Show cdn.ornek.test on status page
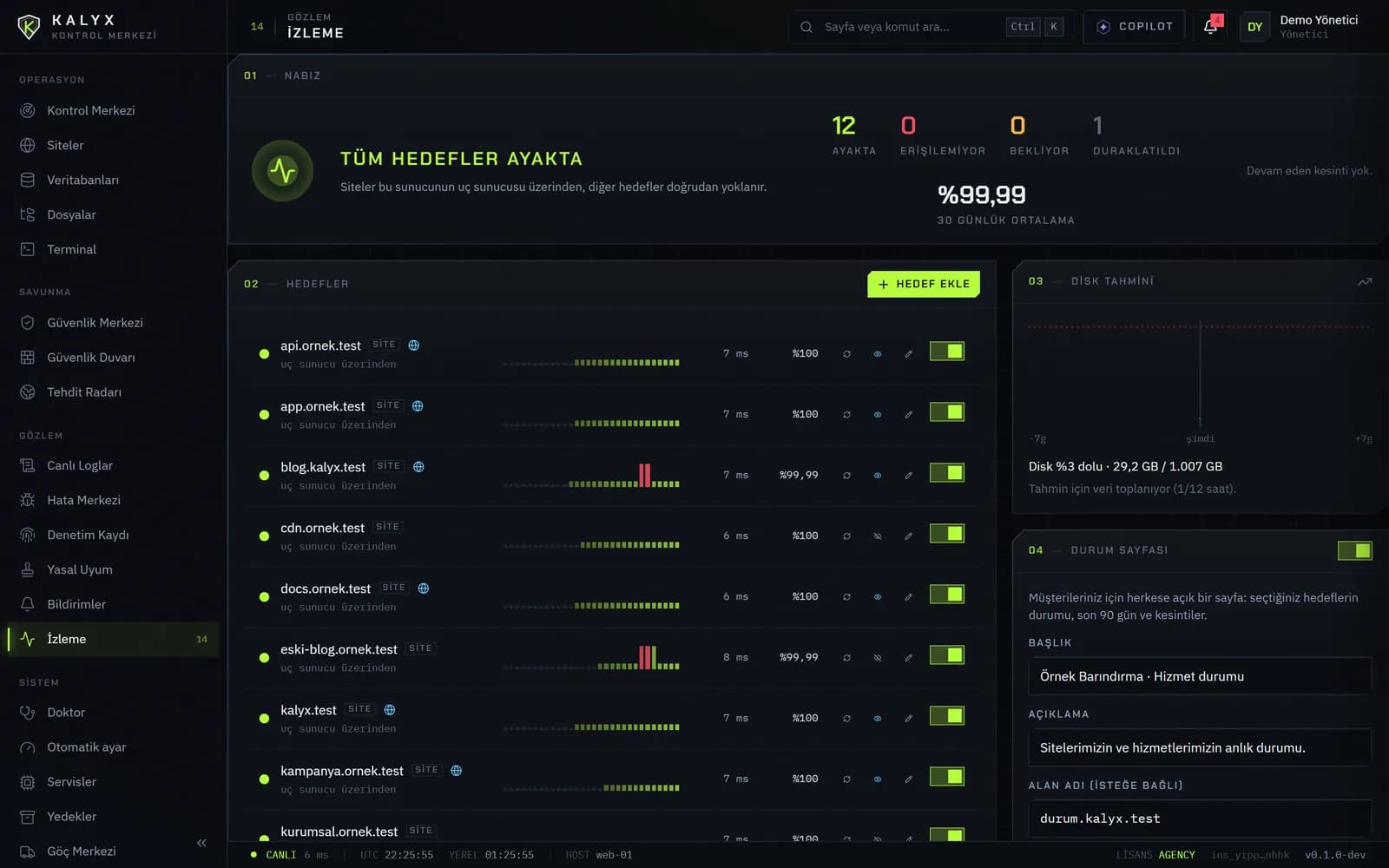The height and width of the screenshot is (868, 1389). click(x=878, y=536)
